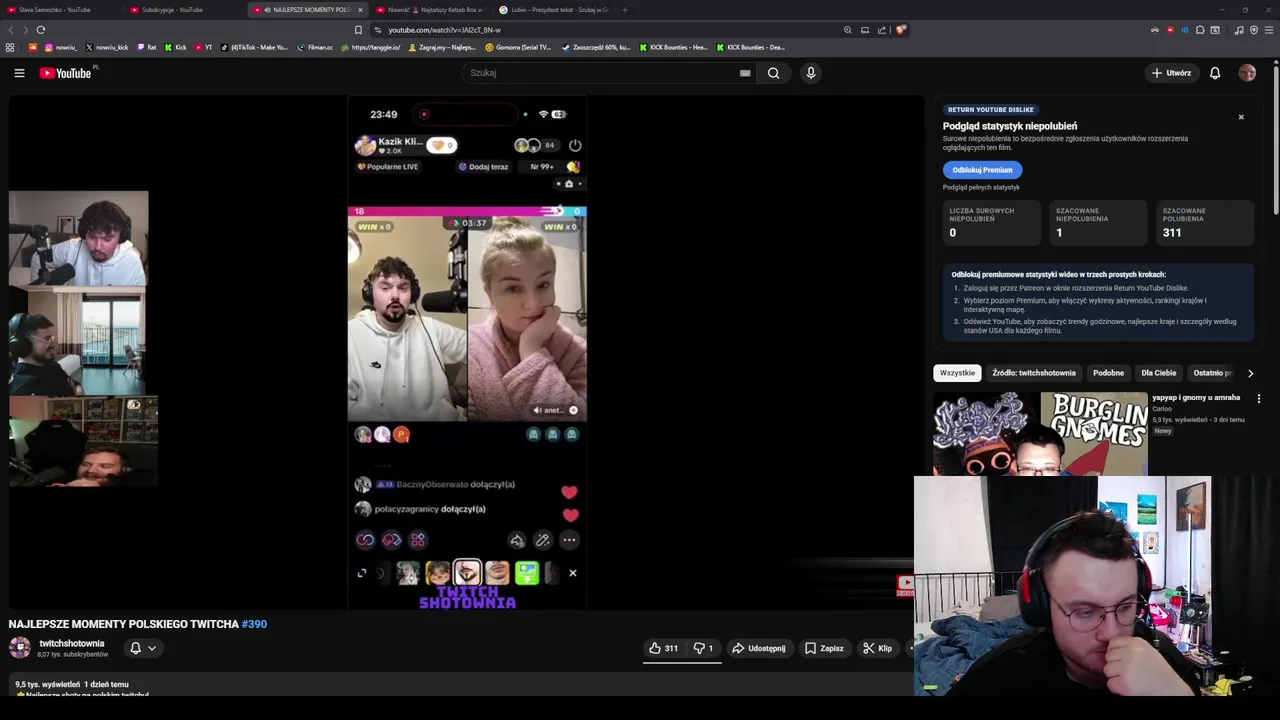Screen dimensions: 1280x720
Task: Open the Brave Shields lion icon
Action: [x=900, y=30]
